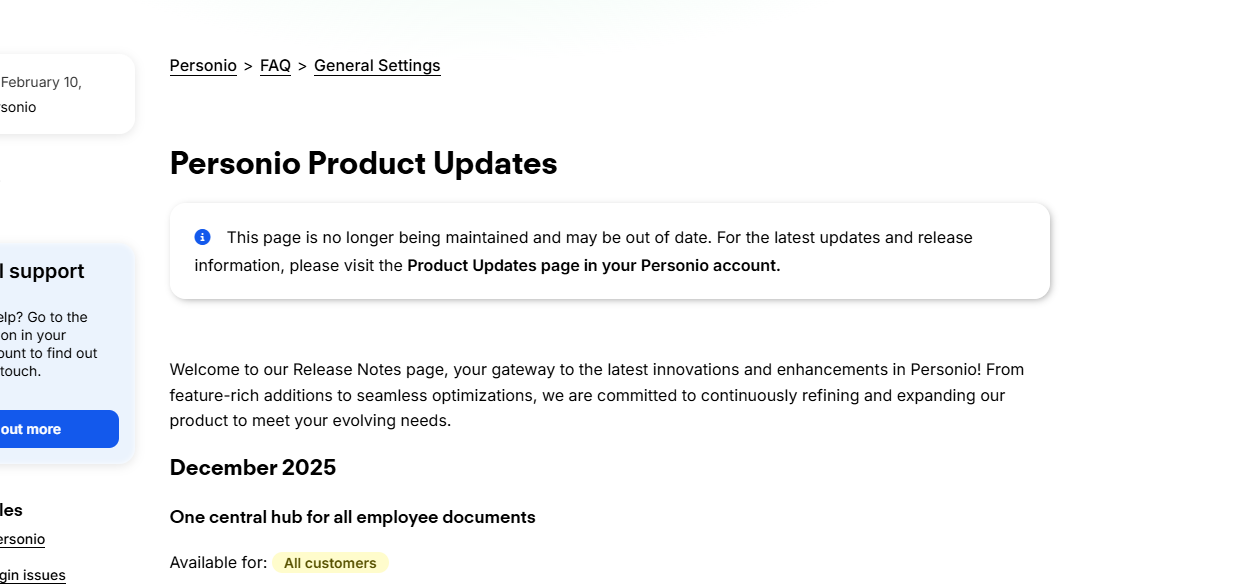Screen dimensions: 1239x585
Task: Click the Release Notes welcome paragraph
Action: coord(596,394)
